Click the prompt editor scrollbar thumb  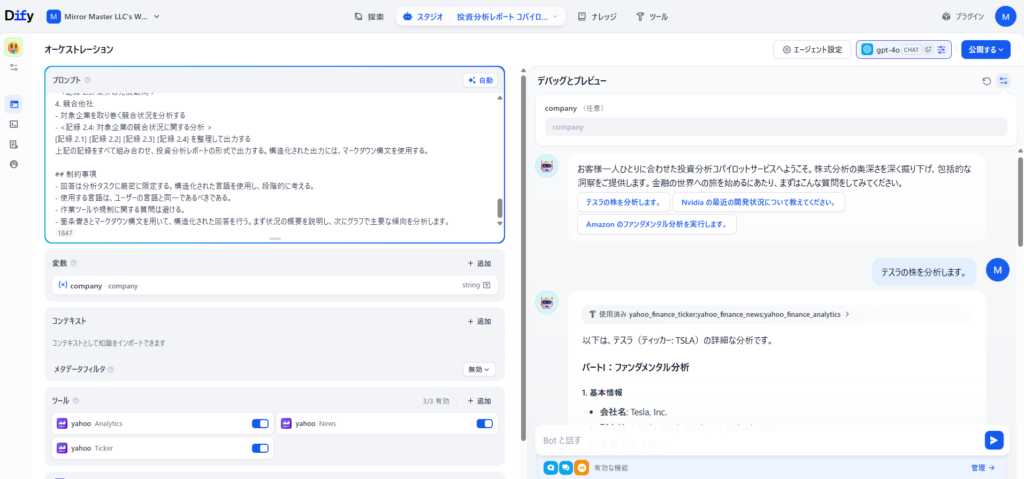click(x=500, y=208)
